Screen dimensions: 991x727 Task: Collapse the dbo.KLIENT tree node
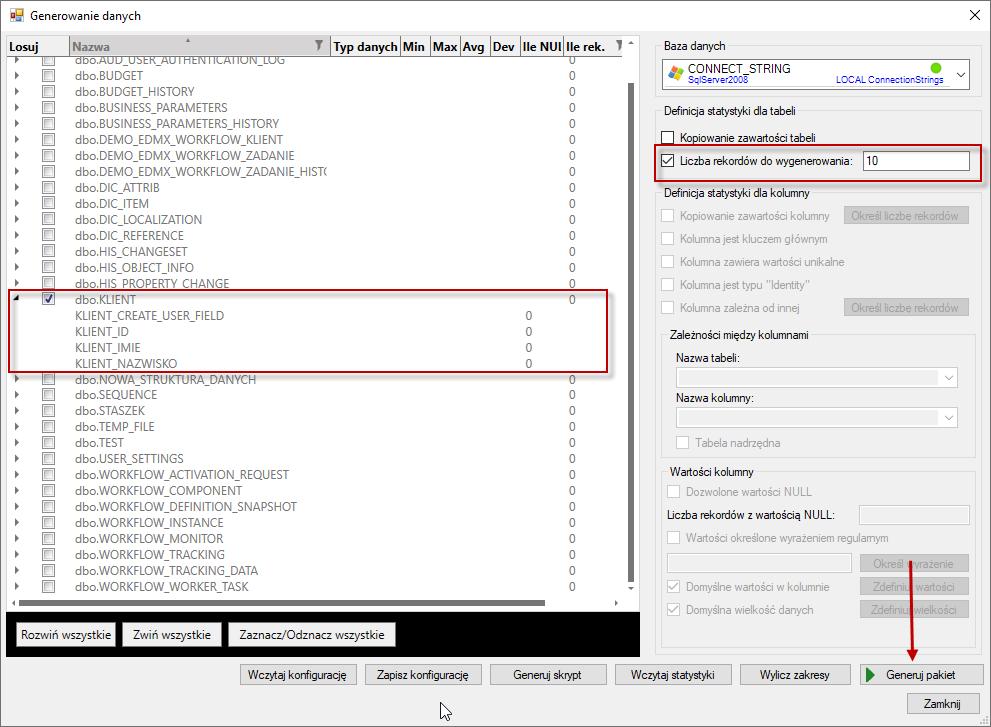coord(16,298)
